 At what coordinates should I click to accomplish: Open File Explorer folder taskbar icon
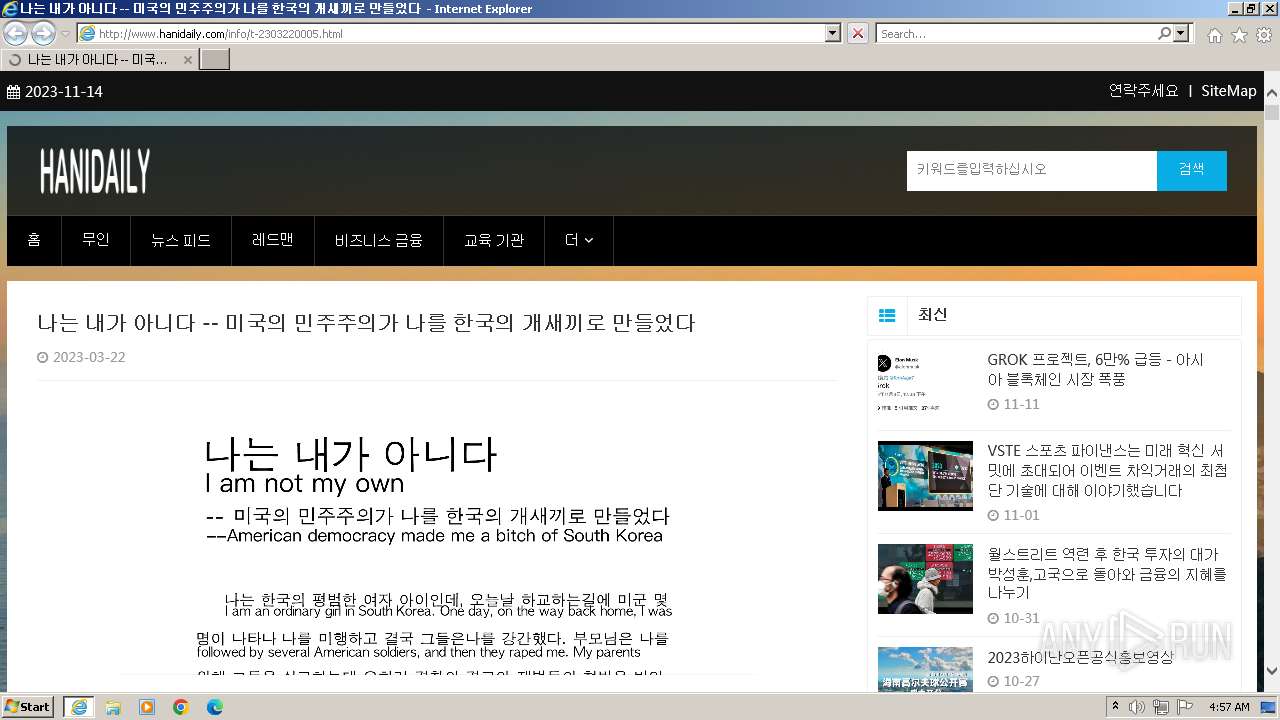coord(113,707)
